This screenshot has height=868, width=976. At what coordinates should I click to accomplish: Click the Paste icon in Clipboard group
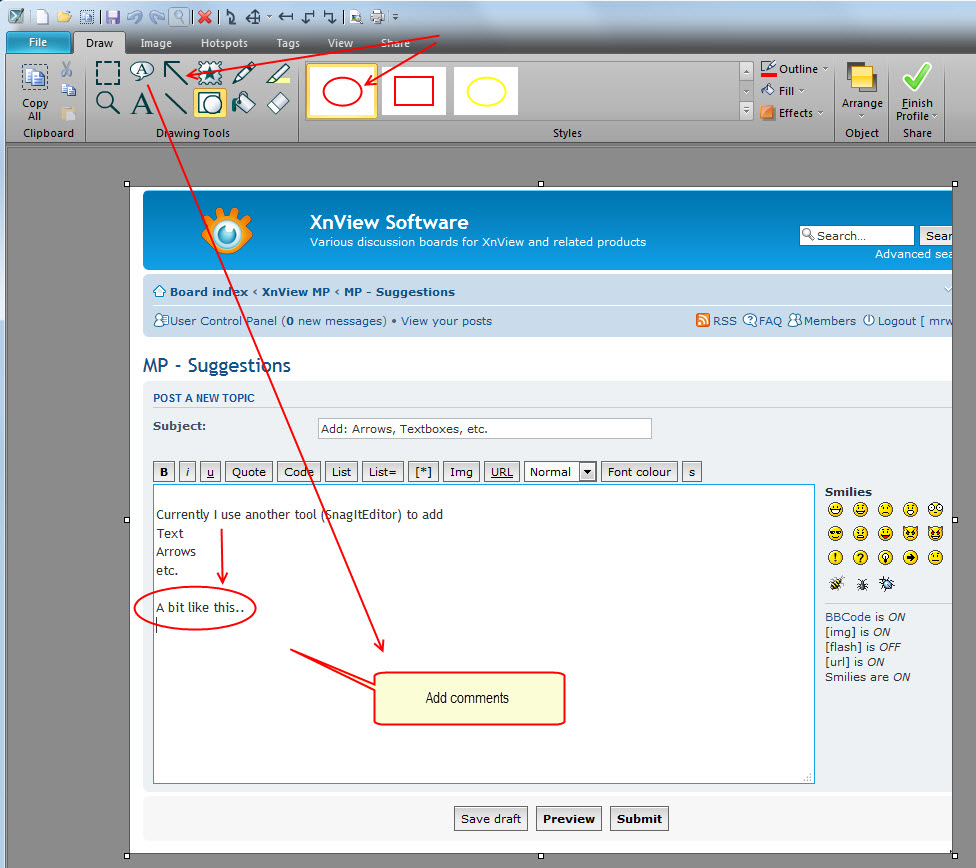(x=68, y=113)
